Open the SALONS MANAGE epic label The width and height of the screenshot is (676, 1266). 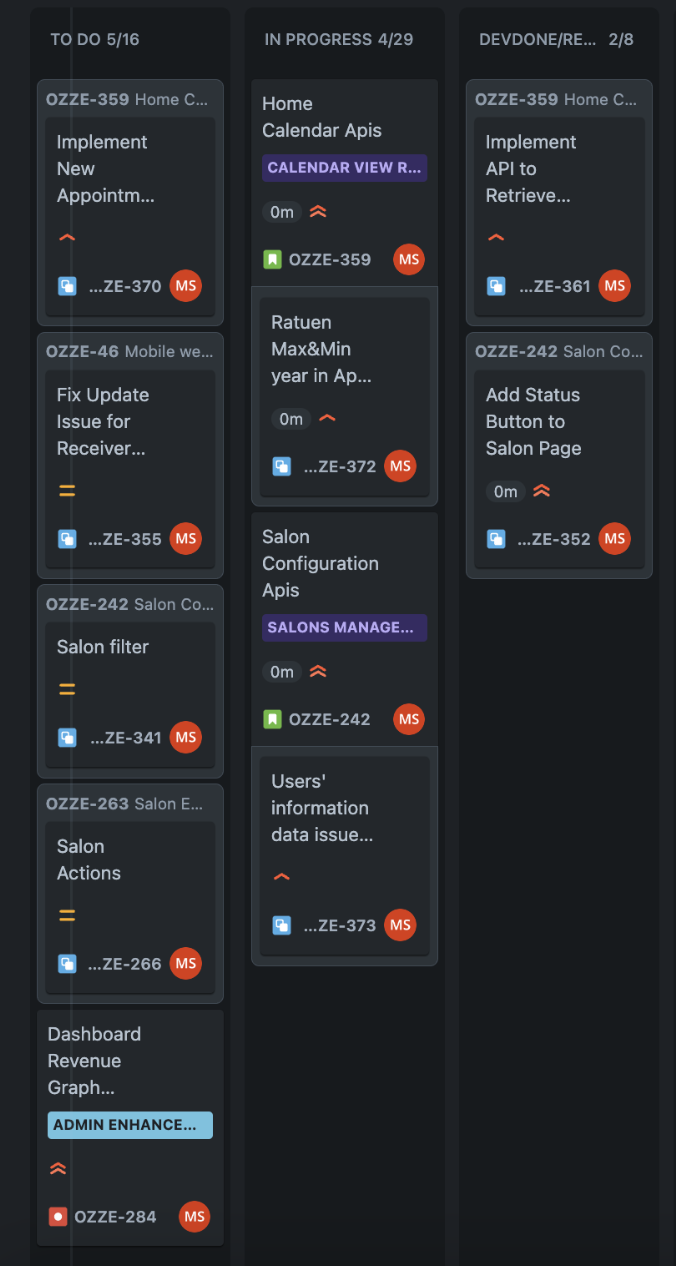point(344,628)
